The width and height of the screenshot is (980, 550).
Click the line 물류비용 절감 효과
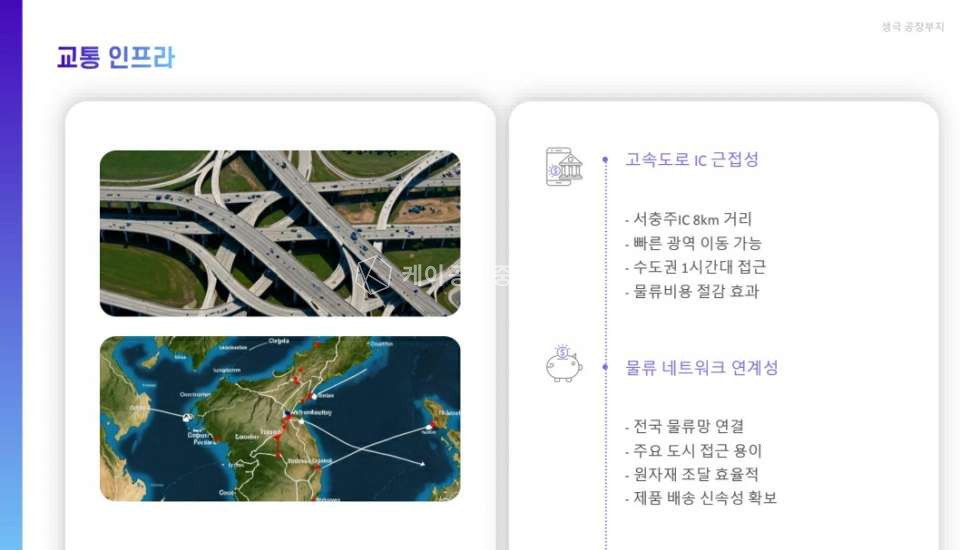pos(692,291)
